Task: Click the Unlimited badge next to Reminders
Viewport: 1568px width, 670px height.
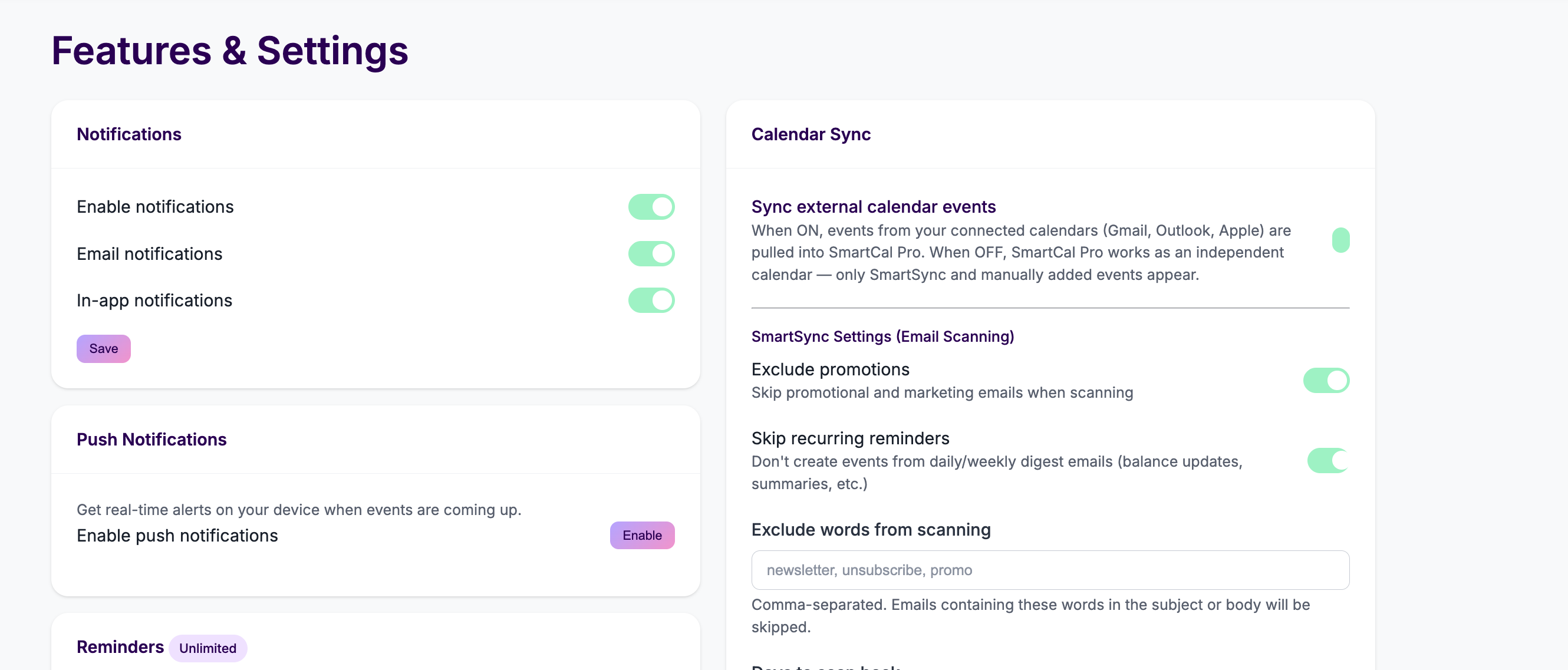Action: click(207, 648)
